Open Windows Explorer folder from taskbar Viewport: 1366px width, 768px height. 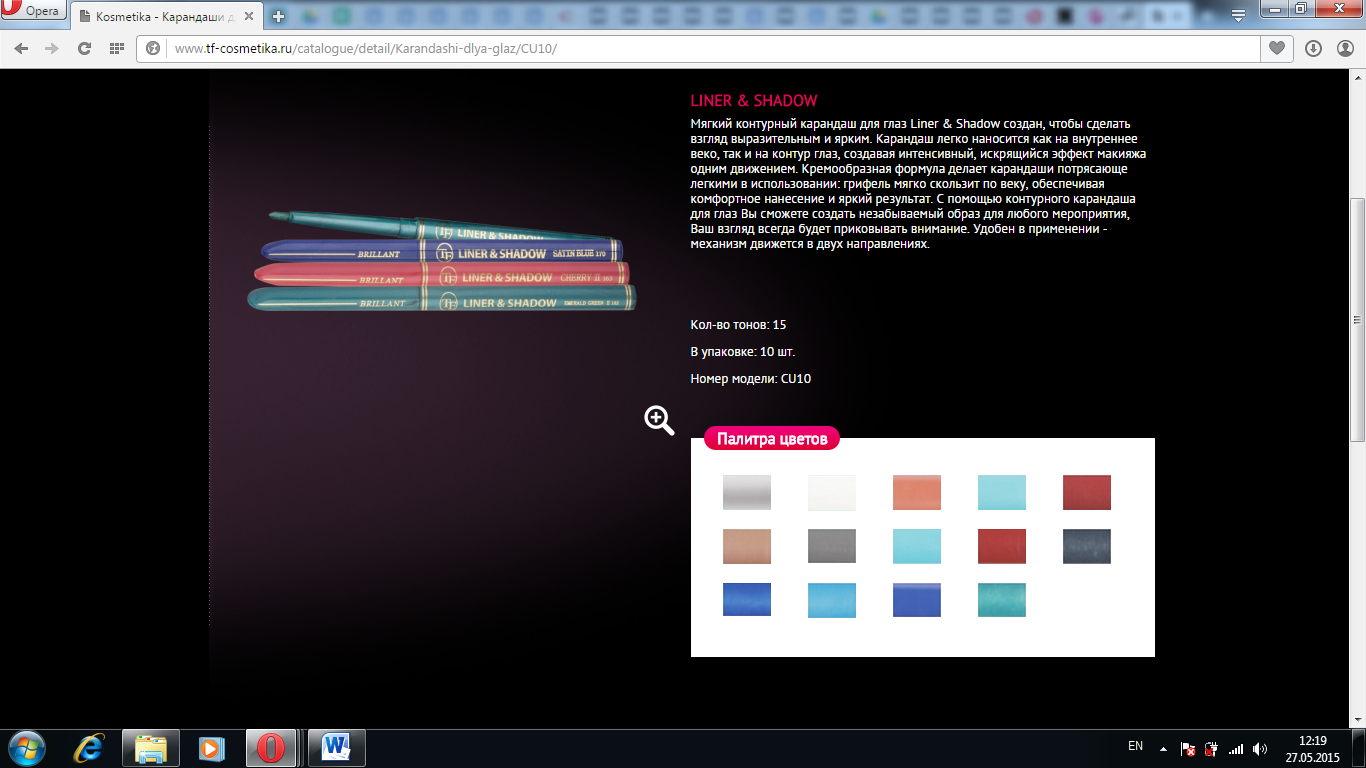click(151, 748)
